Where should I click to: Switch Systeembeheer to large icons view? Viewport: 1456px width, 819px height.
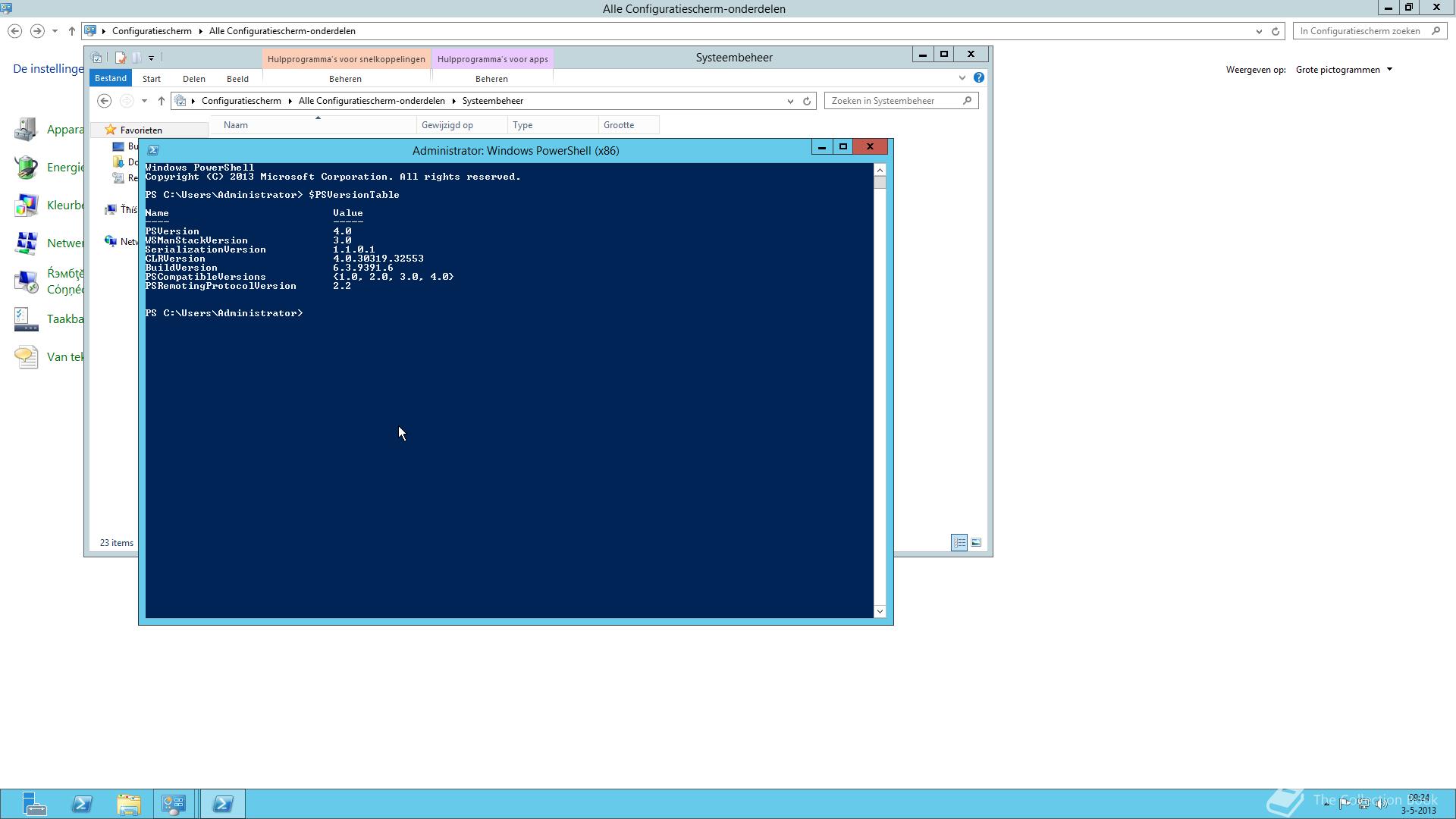[x=976, y=542]
